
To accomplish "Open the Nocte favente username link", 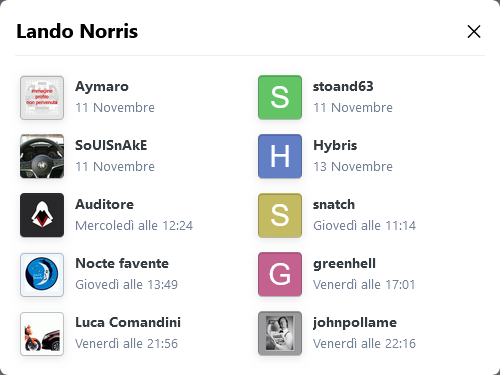I will pyautogui.click(x=122, y=263).
